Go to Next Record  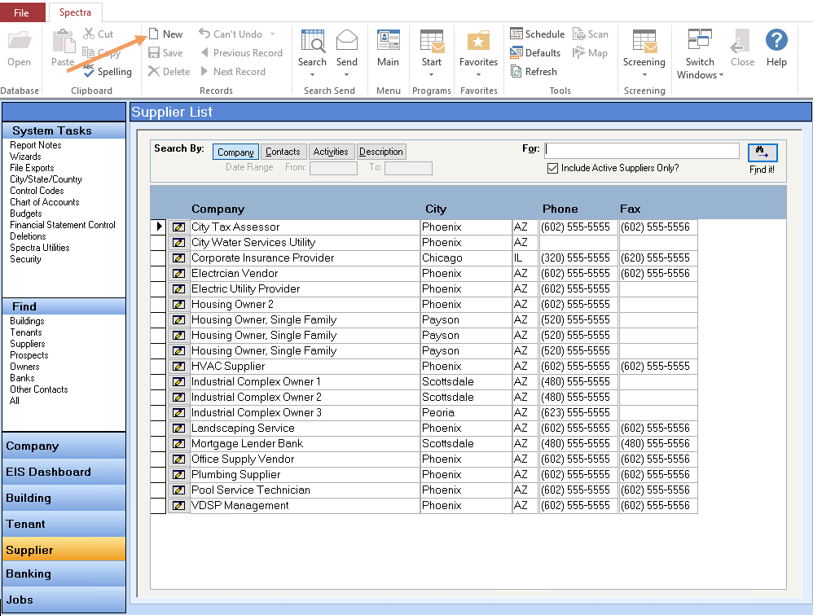click(x=233, y=71)
